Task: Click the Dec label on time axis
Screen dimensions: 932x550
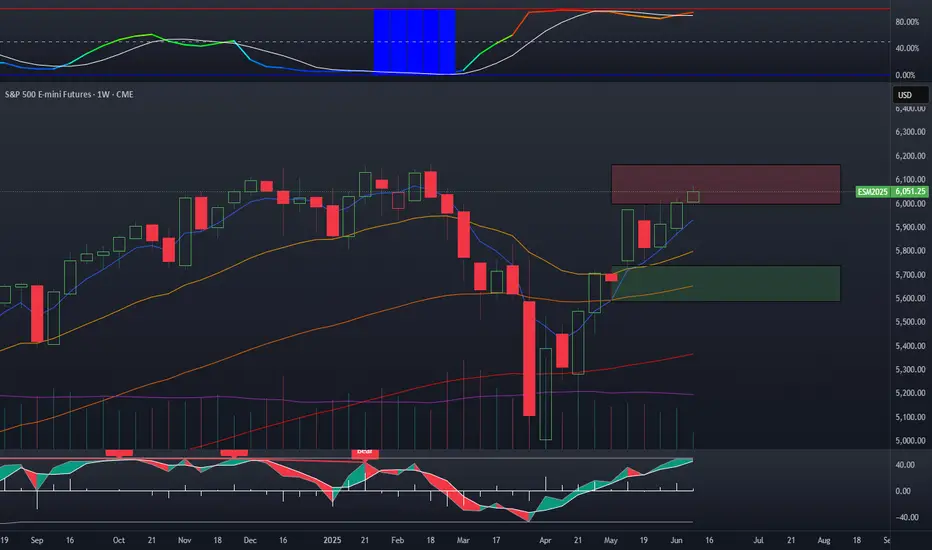Action: pyautogui.click(x=250, y=540)
